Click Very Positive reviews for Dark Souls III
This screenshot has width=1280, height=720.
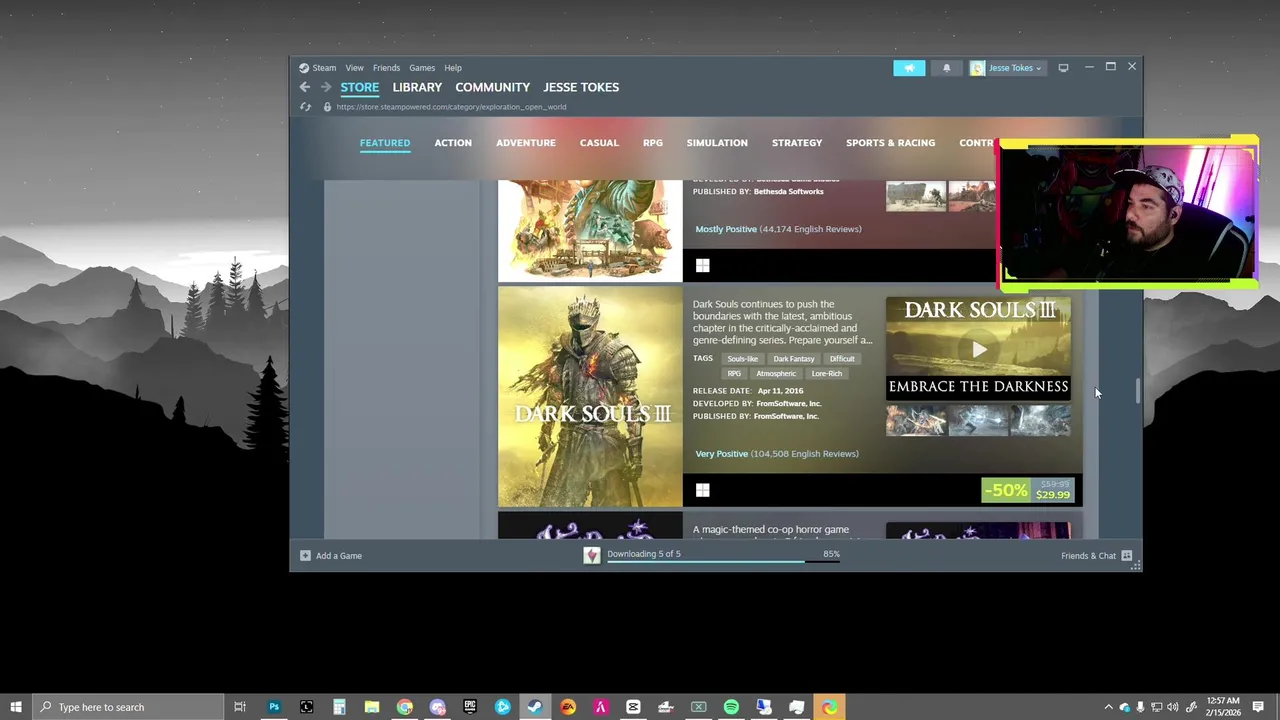coord(777,454)
